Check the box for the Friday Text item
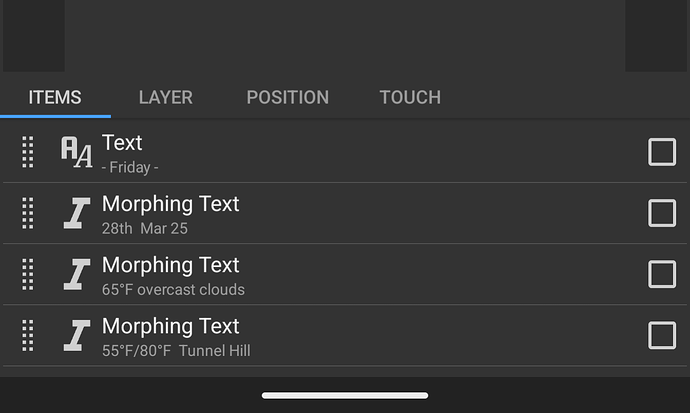 [x=662, y=152]
